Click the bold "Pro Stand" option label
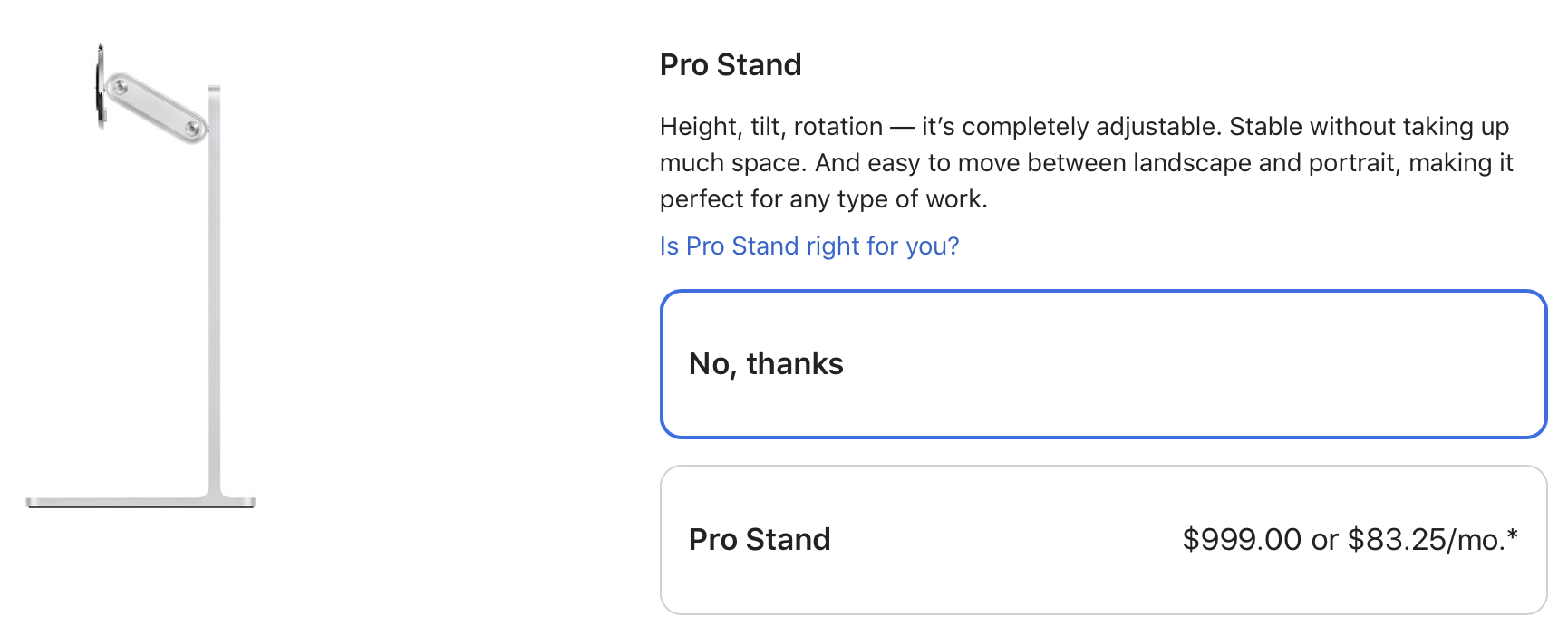Image resolution: width=1568 pixels, height=636 pixels. coord(760,540)
